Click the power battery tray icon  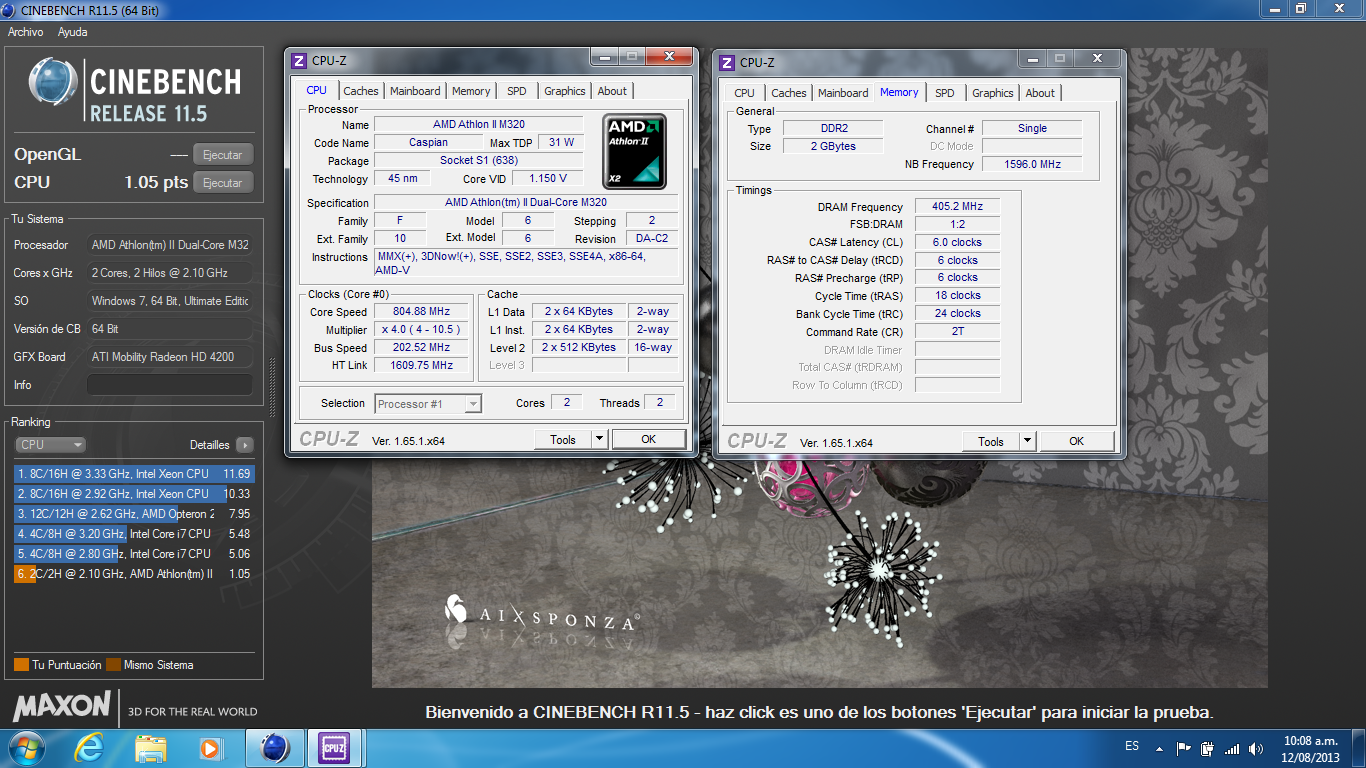tap(1208, 748)
